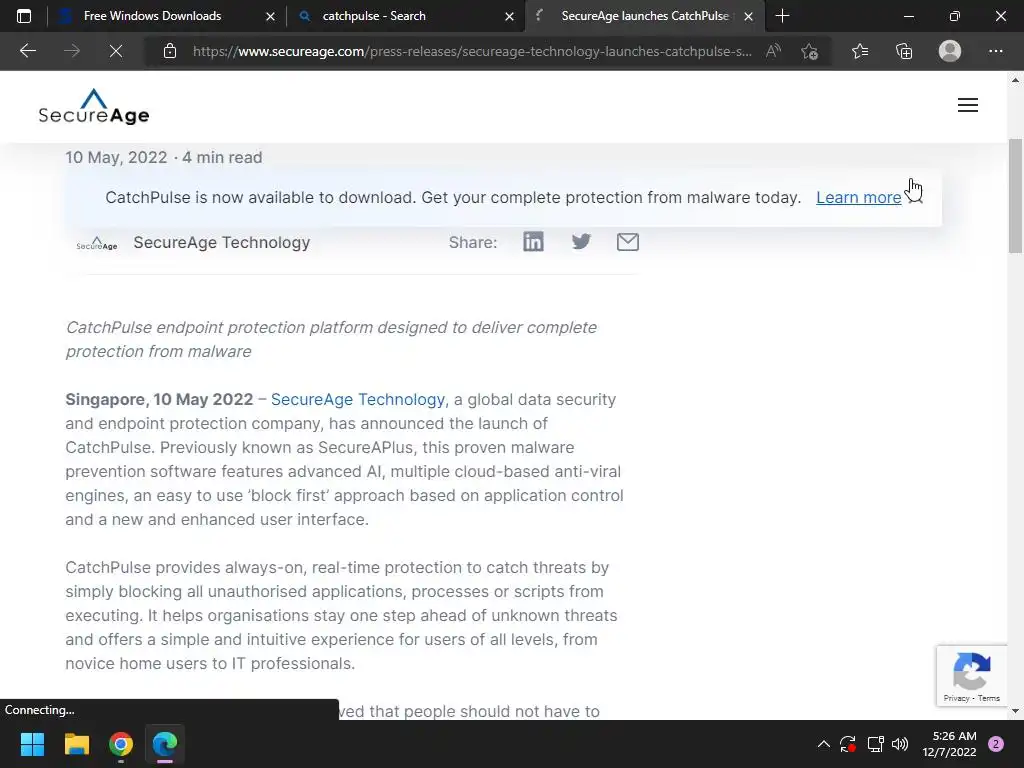View site information lock icon
This screenshot has width=1024, height=768.
(x=170, y=51)
